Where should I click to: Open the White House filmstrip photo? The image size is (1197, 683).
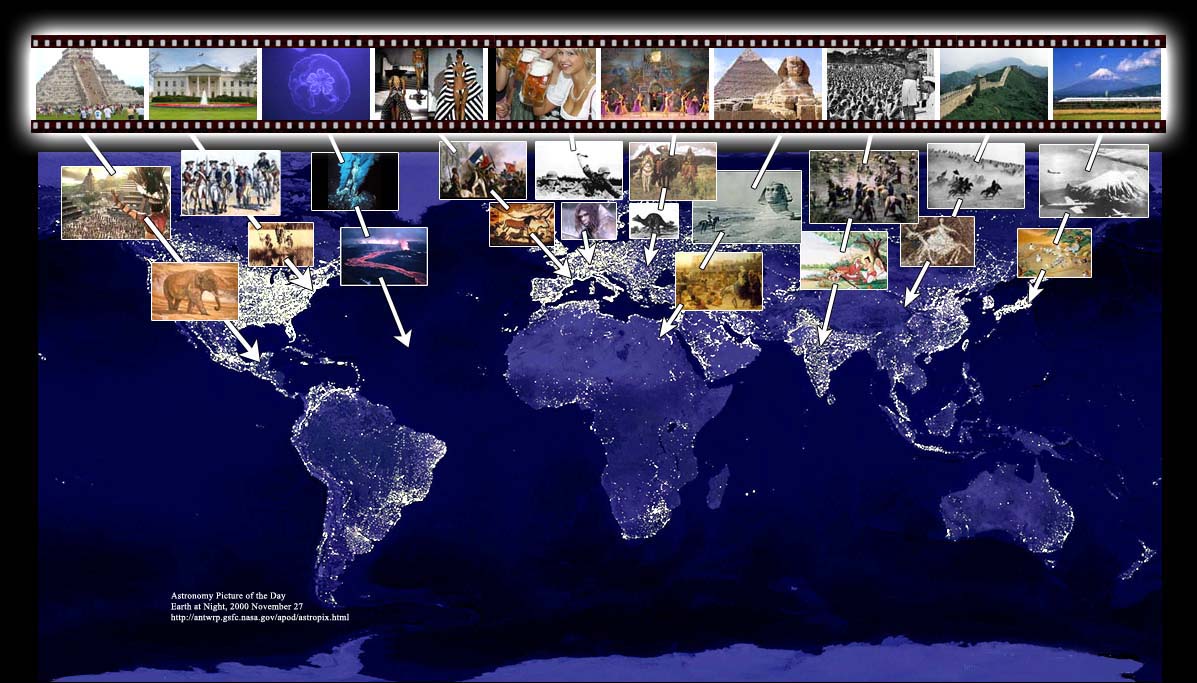coord(203,83)
